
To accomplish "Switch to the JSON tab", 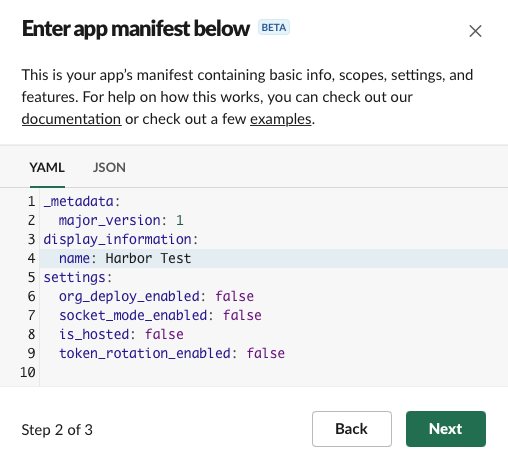I will pyautogui.click(x=109, y=167).
